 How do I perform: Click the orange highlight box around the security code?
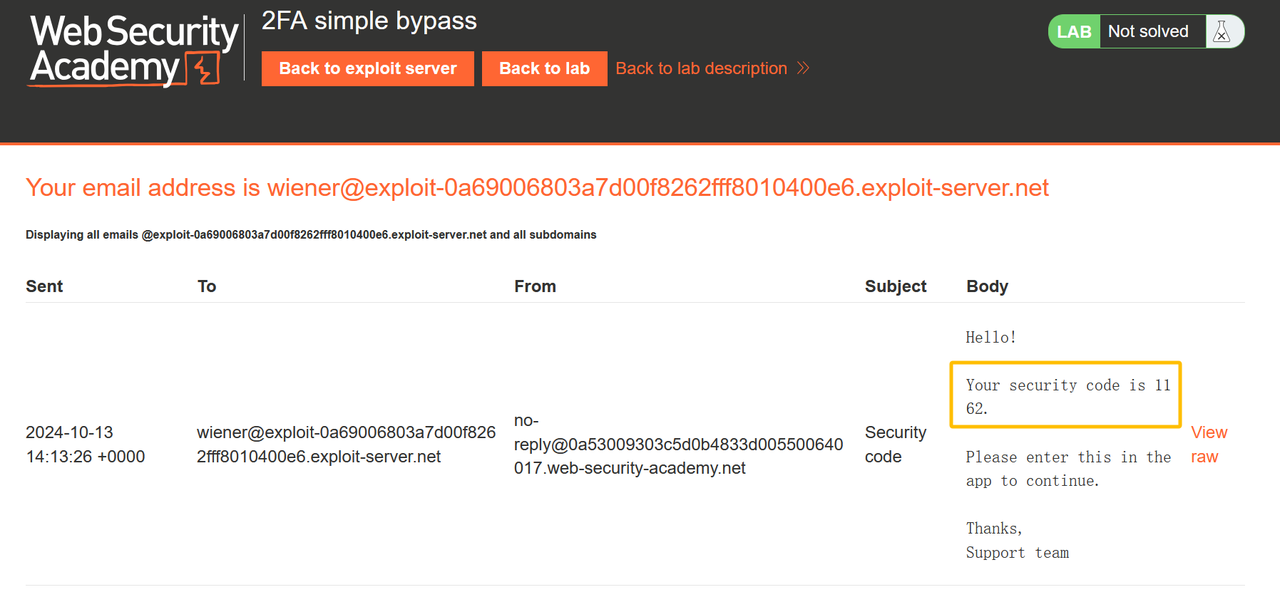[1064, 394]
